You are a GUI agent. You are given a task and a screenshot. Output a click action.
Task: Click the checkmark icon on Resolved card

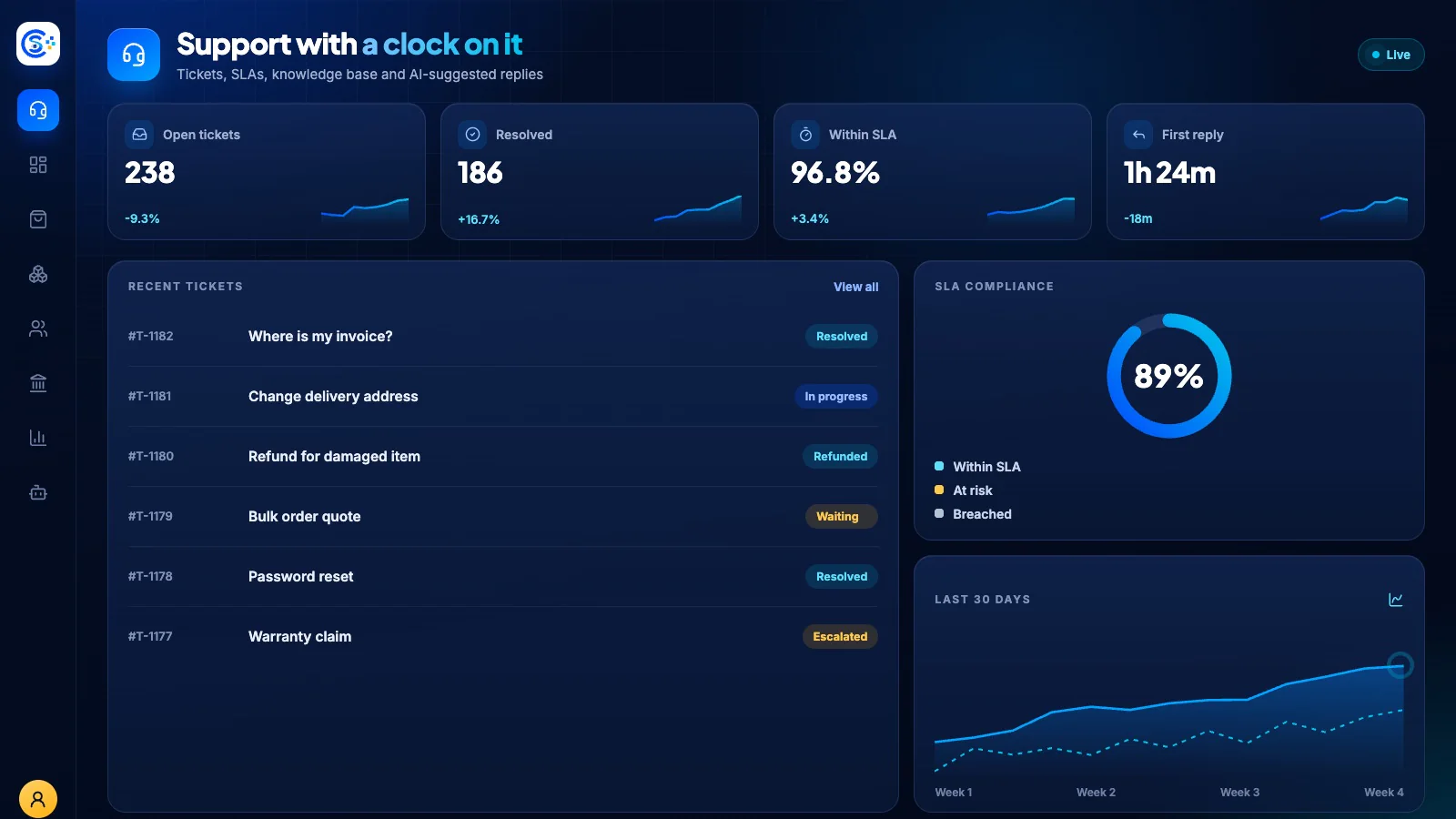[x=472, y=135]
